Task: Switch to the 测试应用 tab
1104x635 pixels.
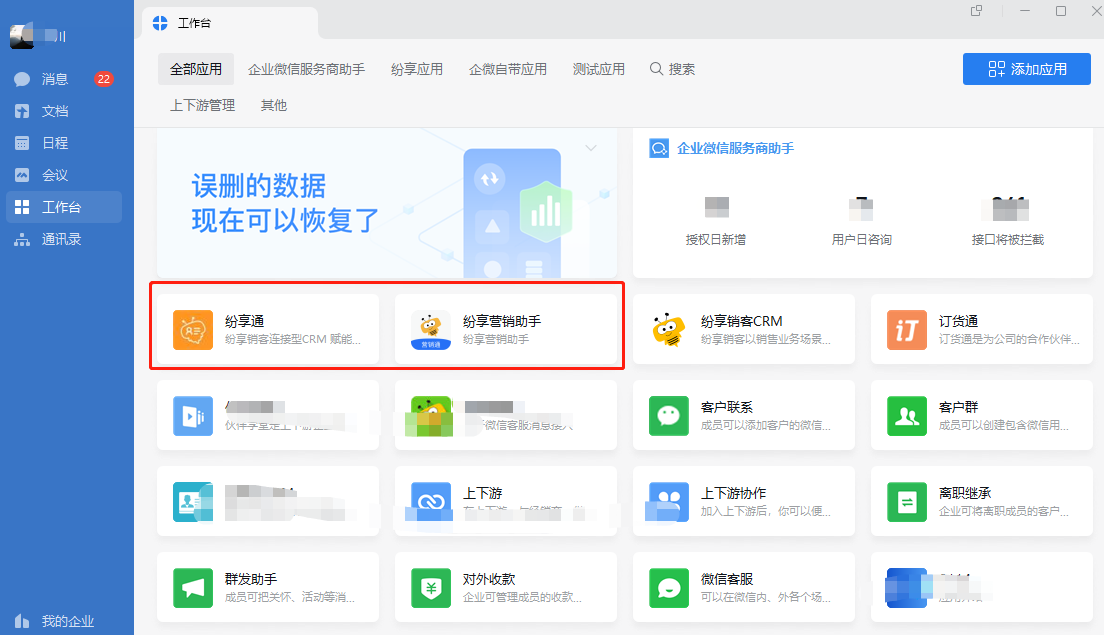Action: (x=598, y=69)
